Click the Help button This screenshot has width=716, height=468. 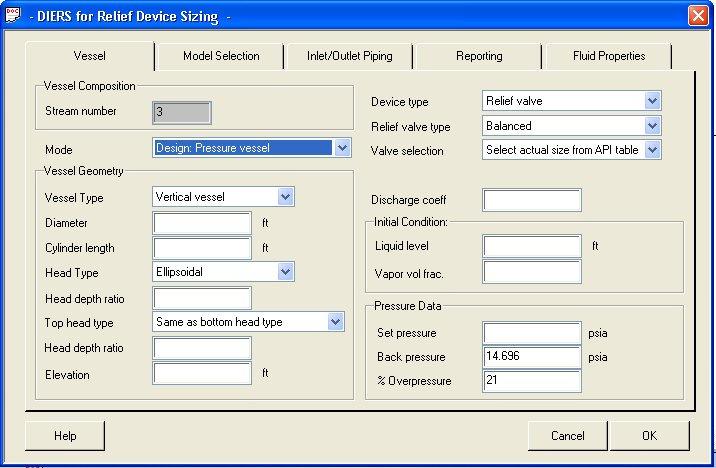click(x=65, y=436)
